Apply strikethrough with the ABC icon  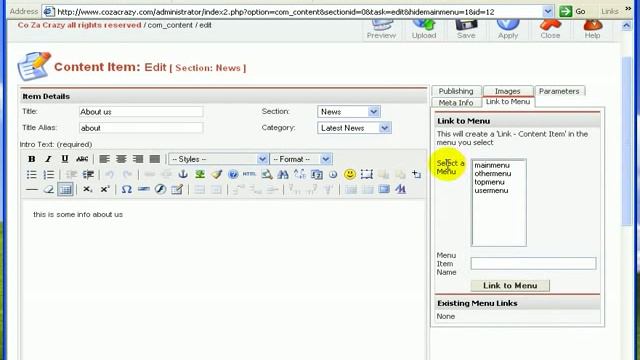tap(82, 159)
